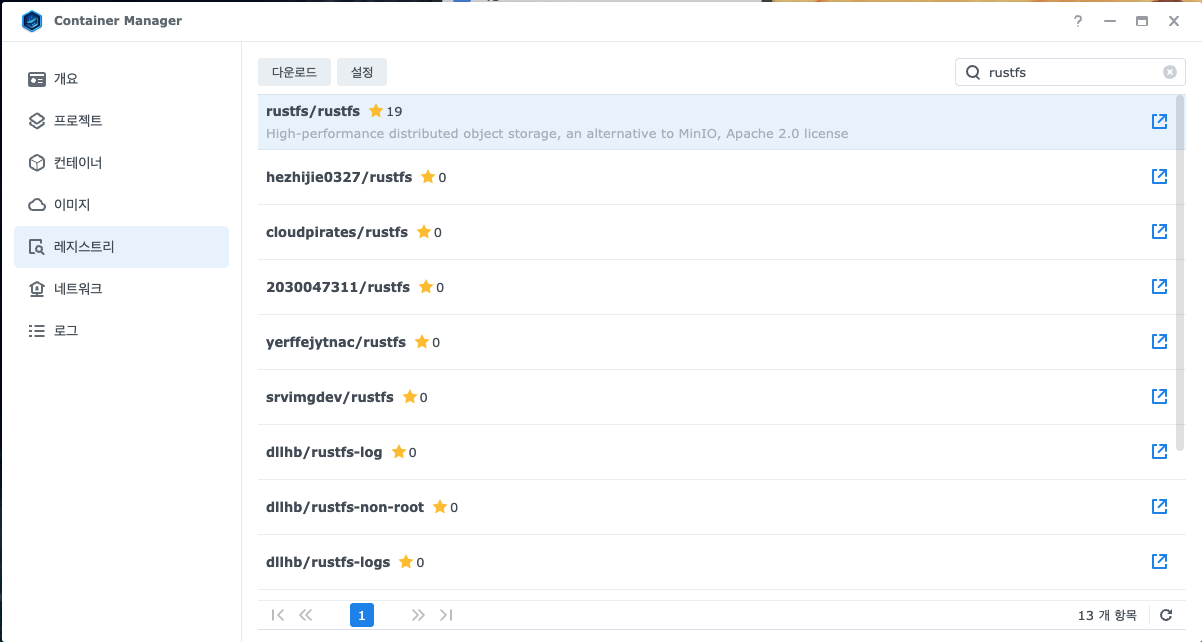Refresh the registry results list
Viewport: 1202px width, 642px height.
tap(1166, 615)
